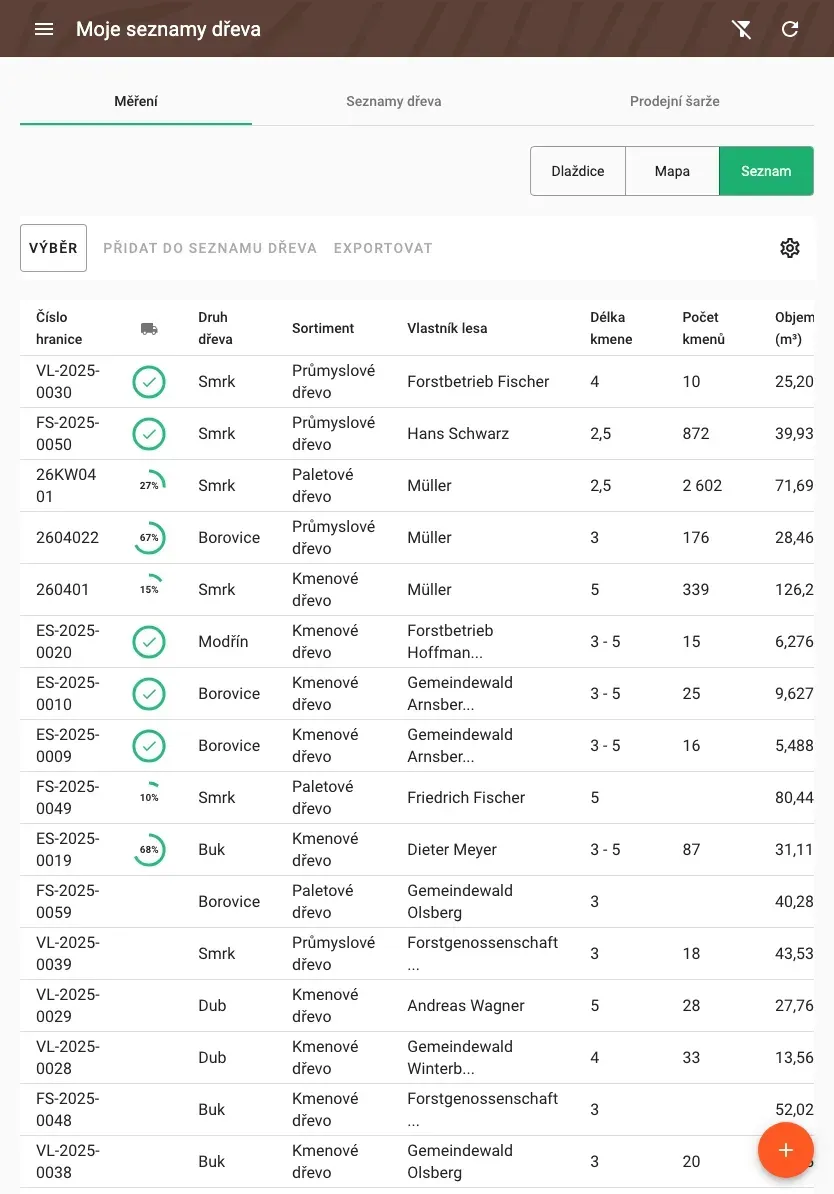Screen dimensions: 834x1194
Task: Refresh the wood lists page
Action: 790,29
